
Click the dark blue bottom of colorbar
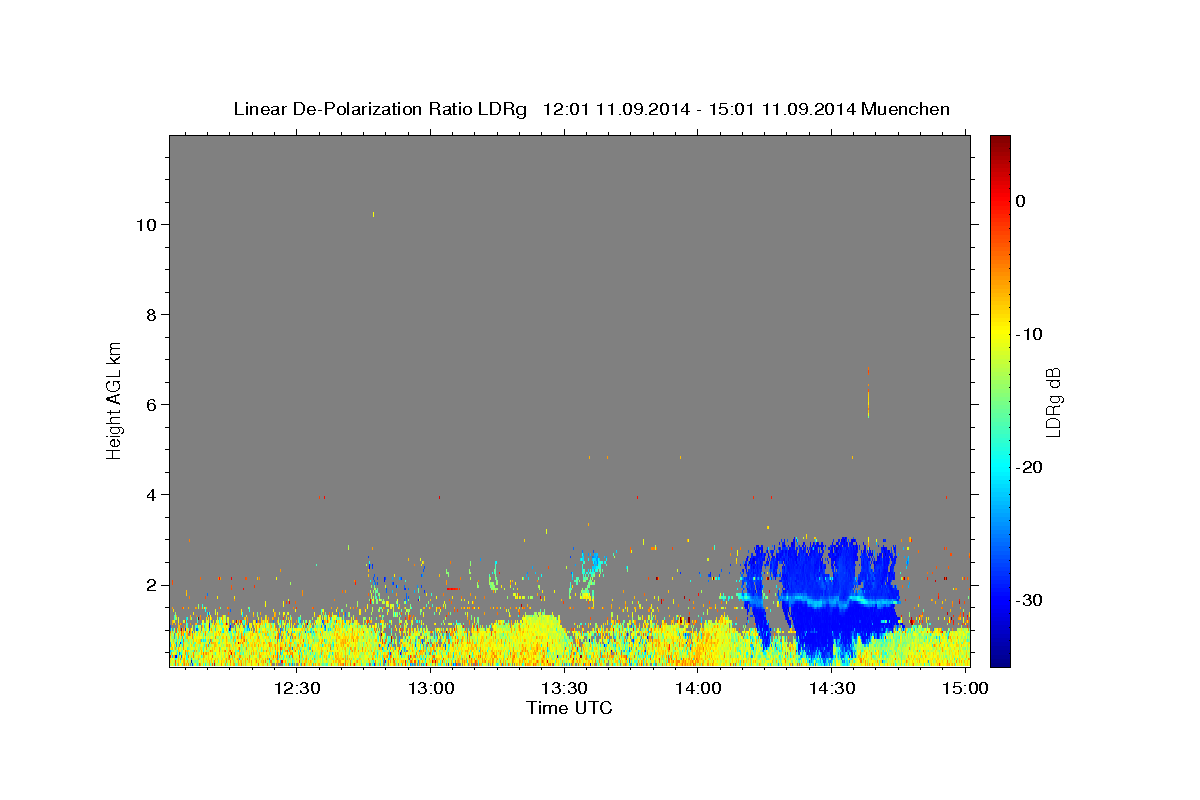[1000, 655]
